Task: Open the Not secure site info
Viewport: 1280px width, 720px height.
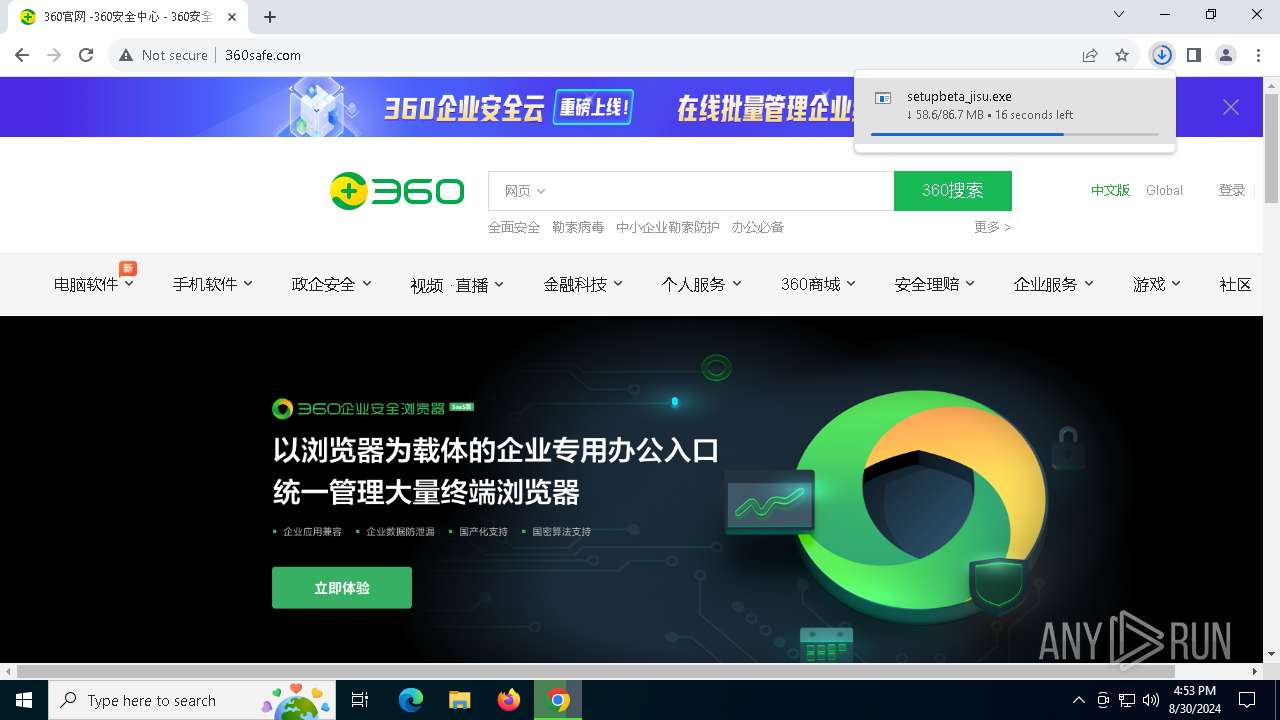Action: pos(163,55)
